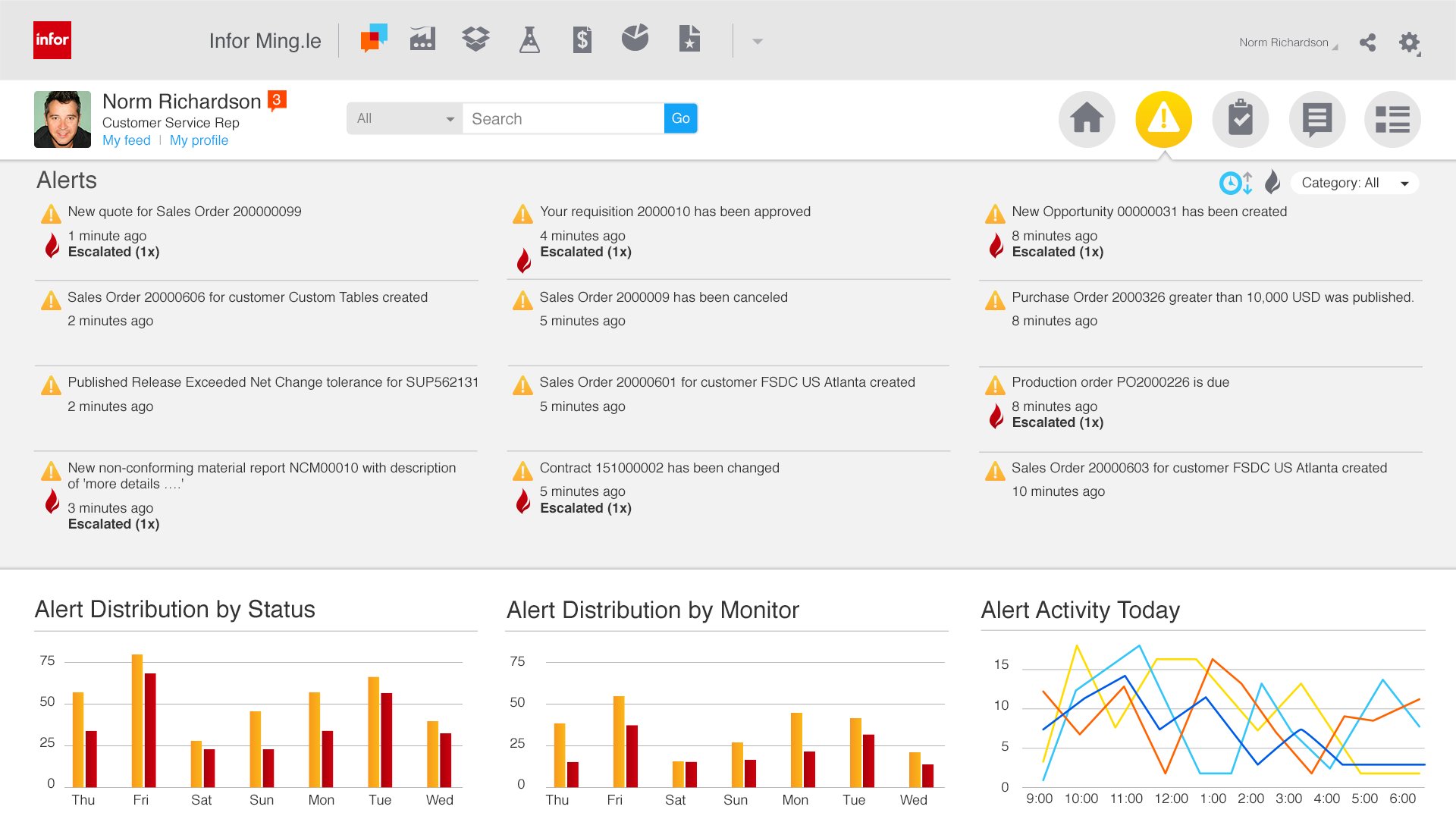The width and height of the screenshot is (1456, 819).
Task: Open the stacked boxes inventory icon
Action: (475, 39)
